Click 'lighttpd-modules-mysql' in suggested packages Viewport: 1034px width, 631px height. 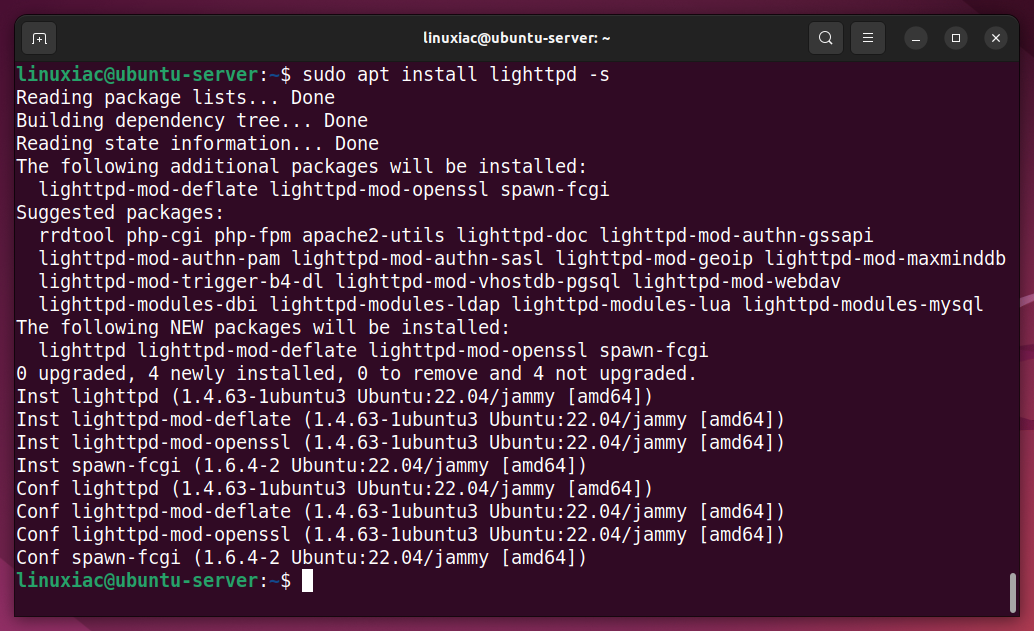[x=863, y=305]
